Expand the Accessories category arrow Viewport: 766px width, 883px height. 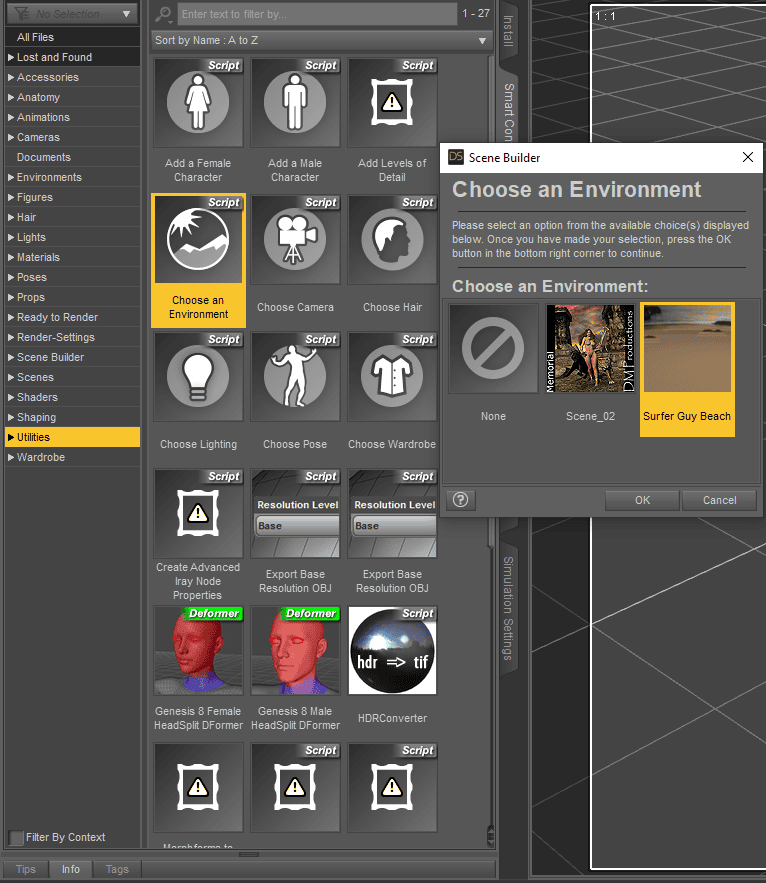point(11,77)
